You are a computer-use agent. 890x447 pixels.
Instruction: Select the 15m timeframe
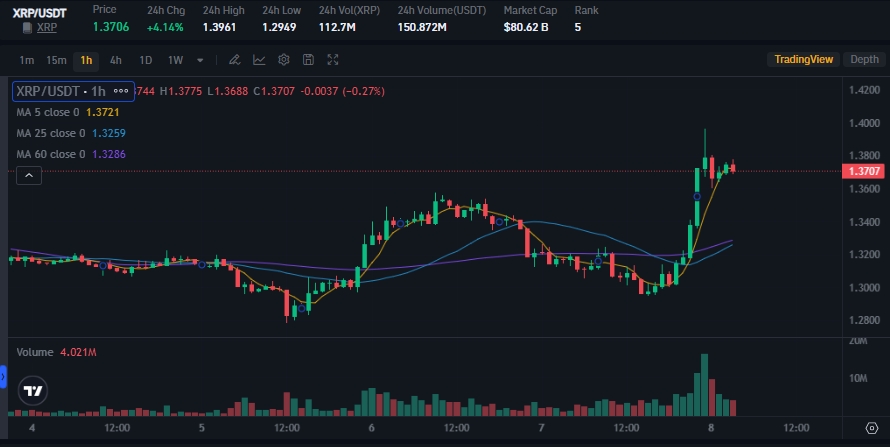pos(57,60)
